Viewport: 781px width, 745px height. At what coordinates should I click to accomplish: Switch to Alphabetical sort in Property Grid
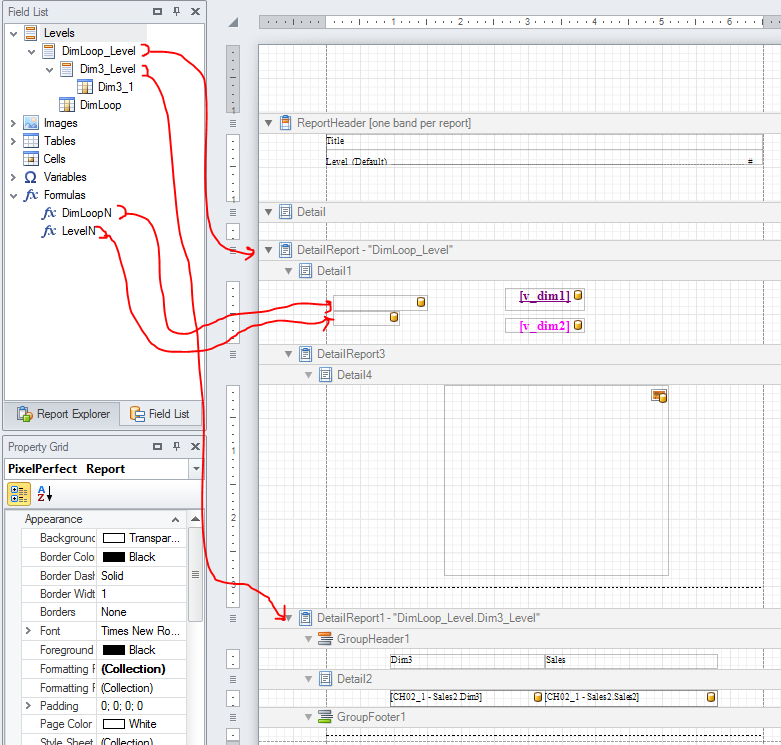44,494
